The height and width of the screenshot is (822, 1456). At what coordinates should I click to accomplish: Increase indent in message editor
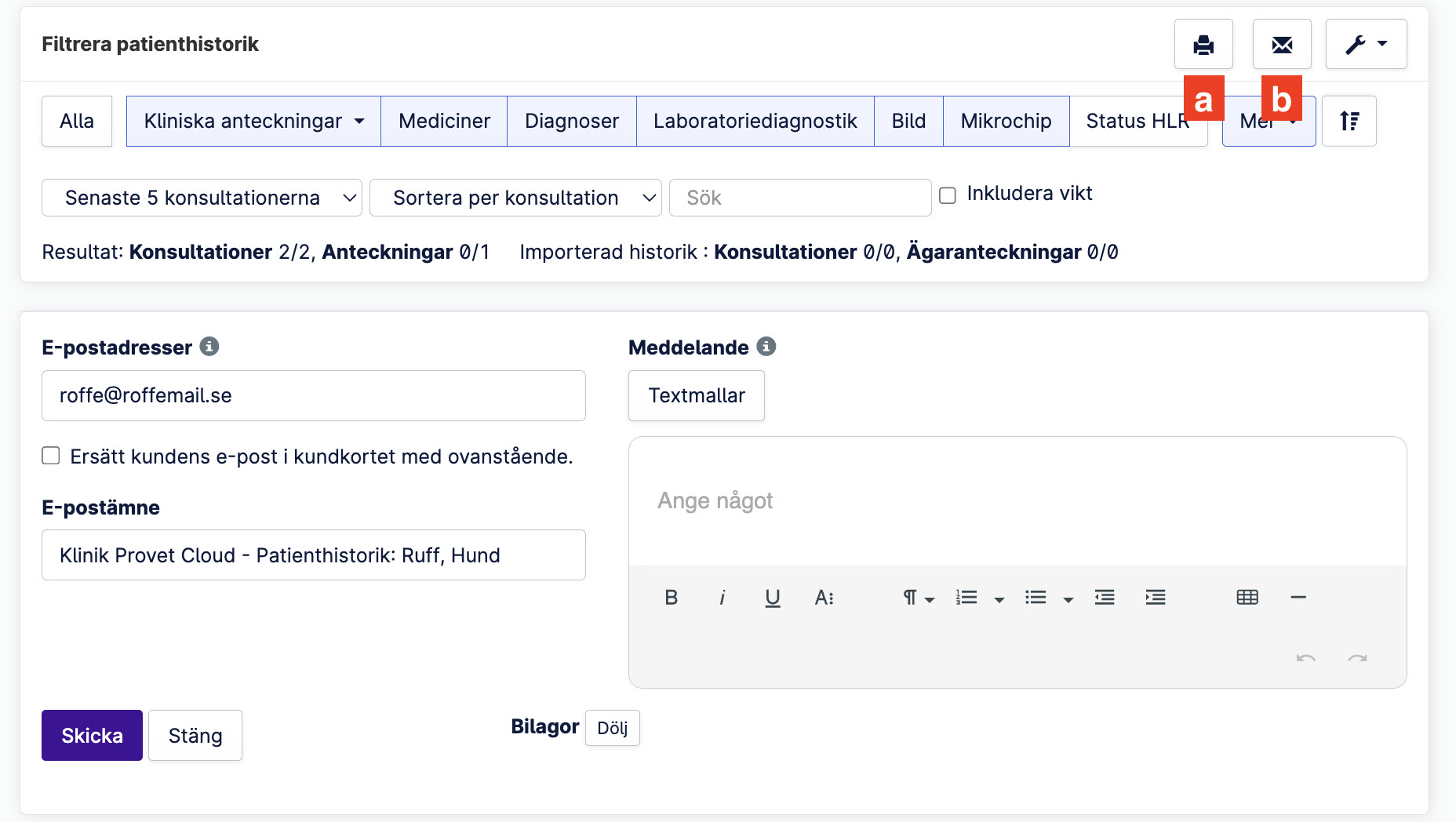click(1156, 598)
